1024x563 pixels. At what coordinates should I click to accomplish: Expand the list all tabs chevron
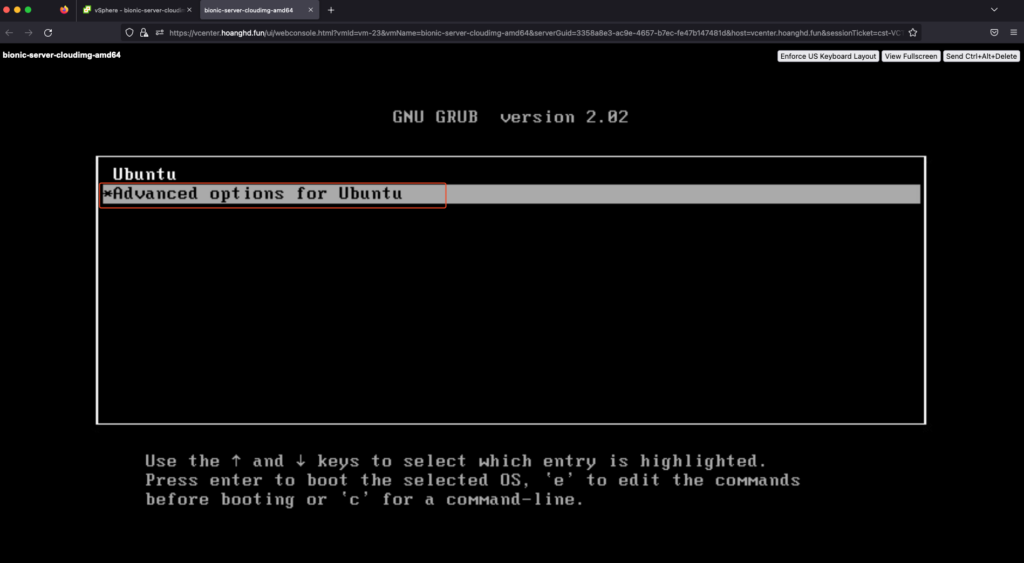point(994,10)
